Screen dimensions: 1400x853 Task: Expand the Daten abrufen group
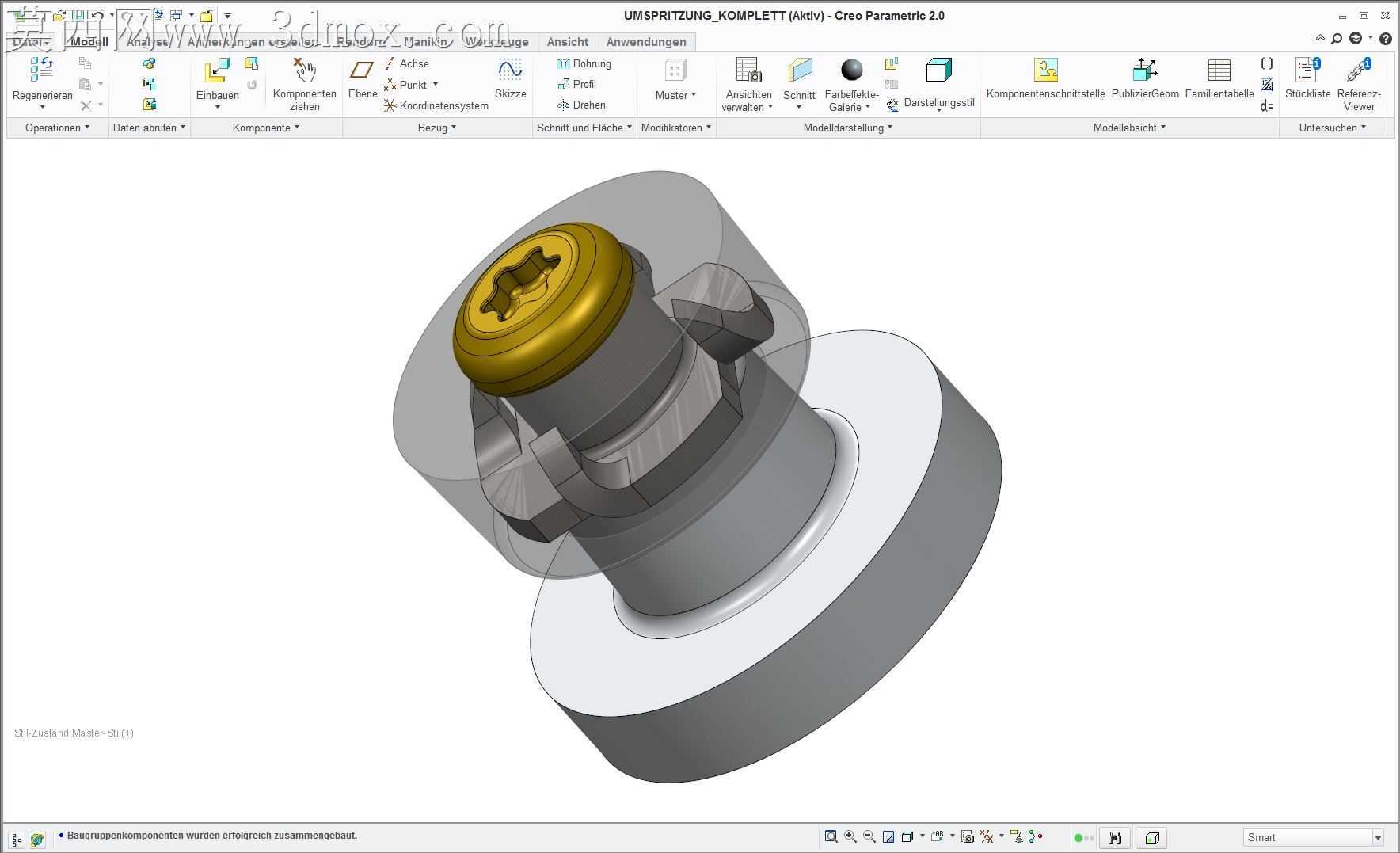pos(149,128)
